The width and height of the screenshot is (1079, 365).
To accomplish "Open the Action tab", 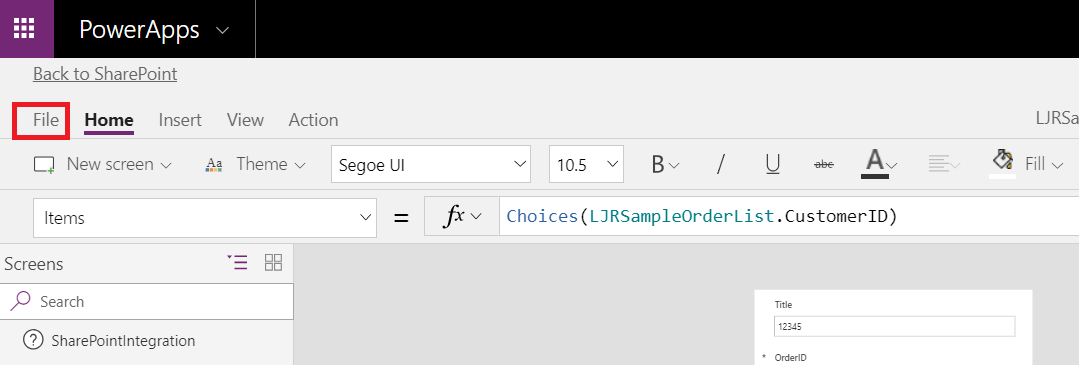I will coord(313,121).
